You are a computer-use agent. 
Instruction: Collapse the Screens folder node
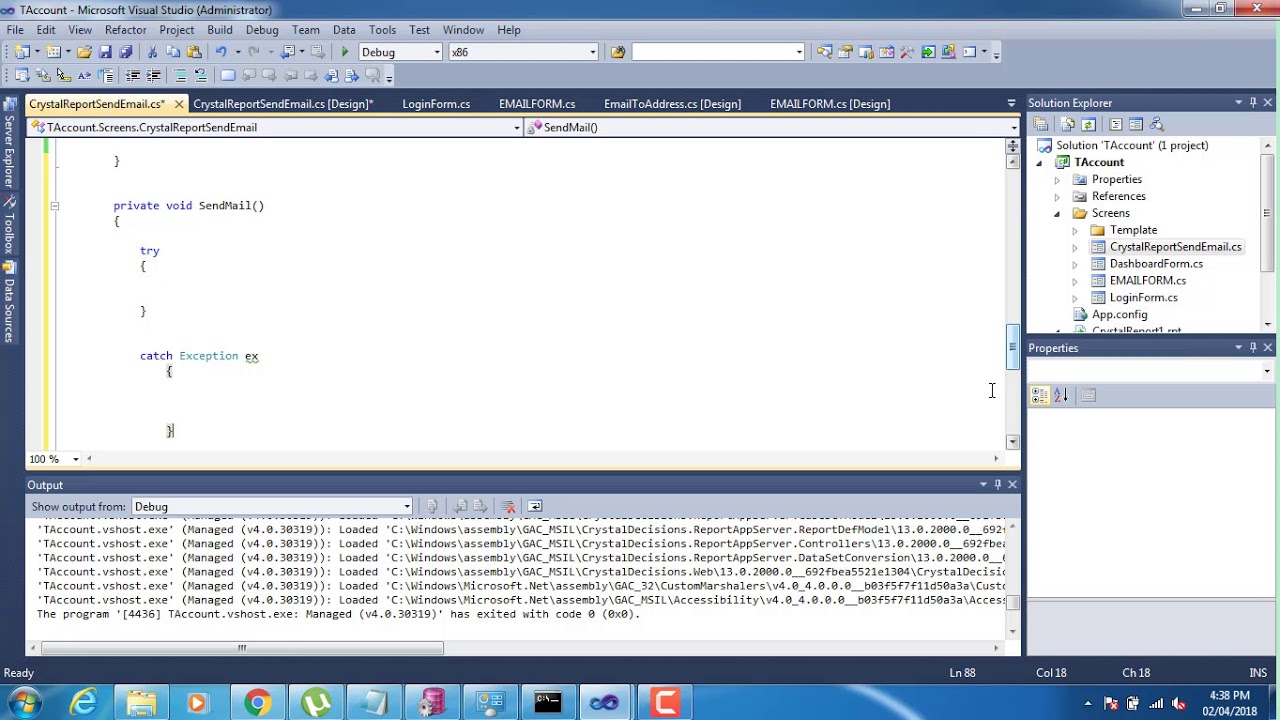[1057, 213]
